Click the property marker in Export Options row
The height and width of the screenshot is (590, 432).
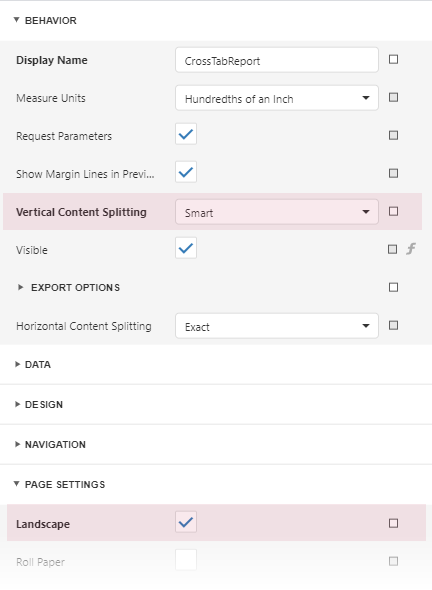pos(393,287)
